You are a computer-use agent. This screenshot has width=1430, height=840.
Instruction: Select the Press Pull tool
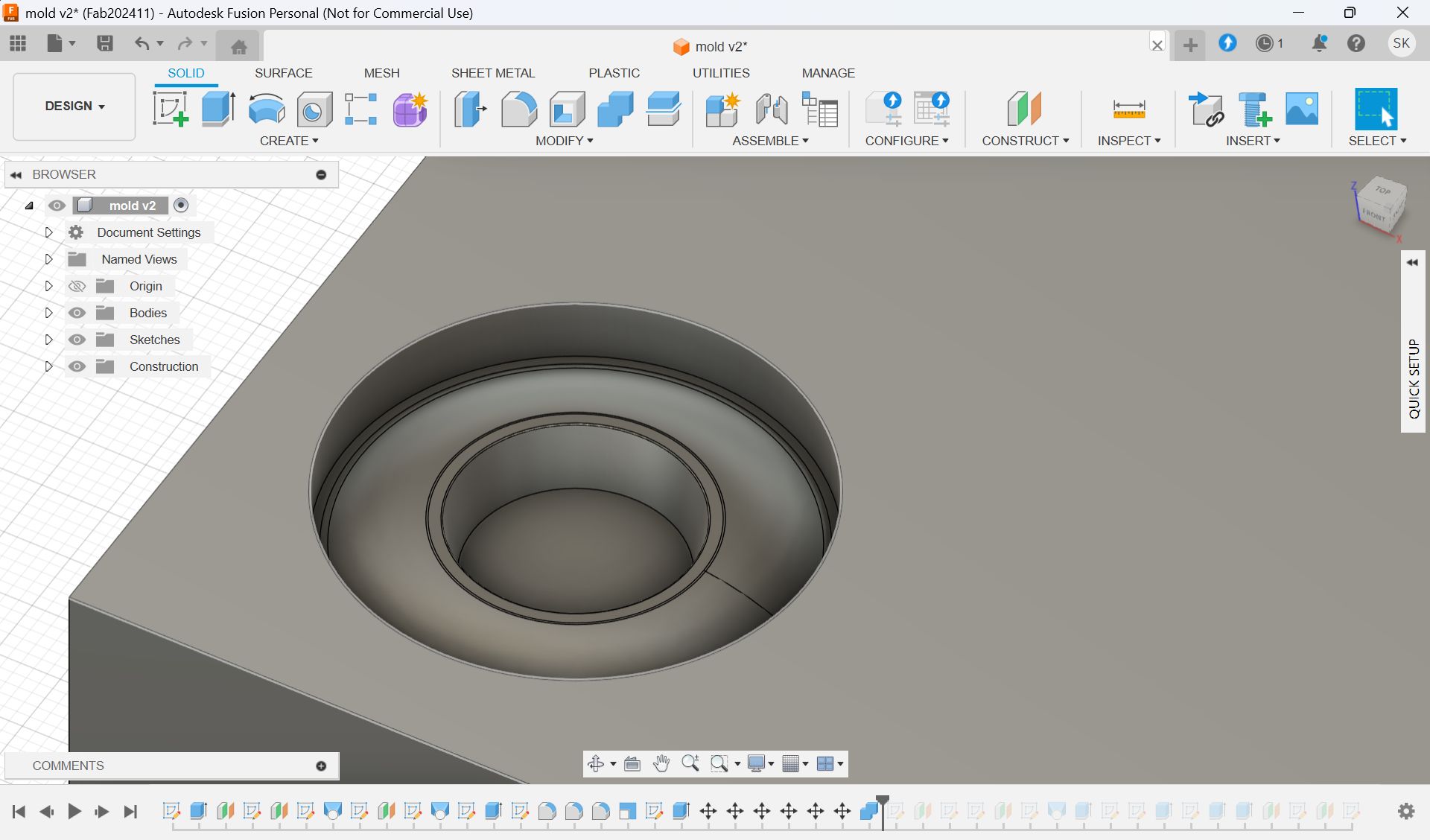point(470,109)
